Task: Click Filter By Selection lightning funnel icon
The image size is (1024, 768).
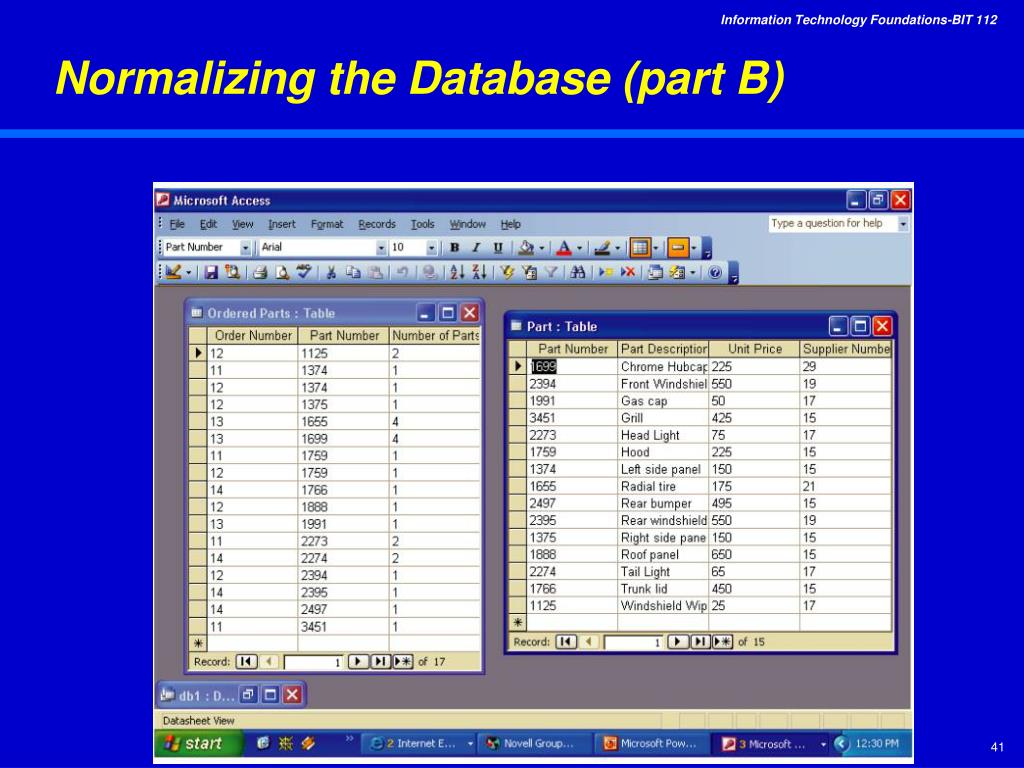Action: (507, 272)
